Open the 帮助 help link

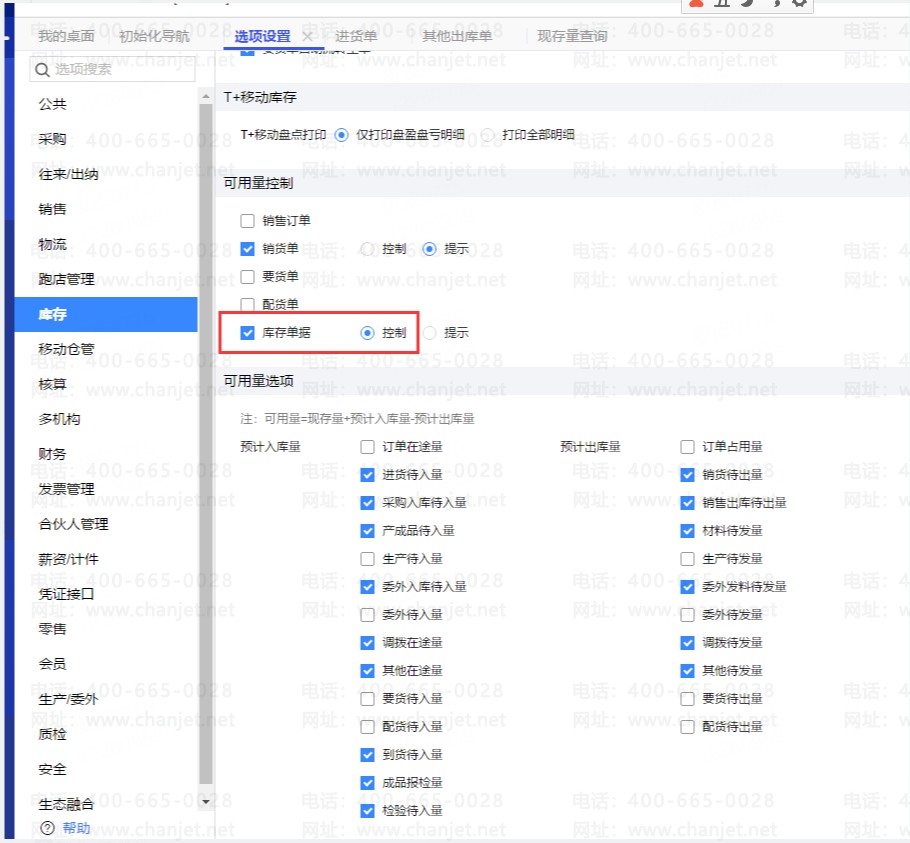76,828
